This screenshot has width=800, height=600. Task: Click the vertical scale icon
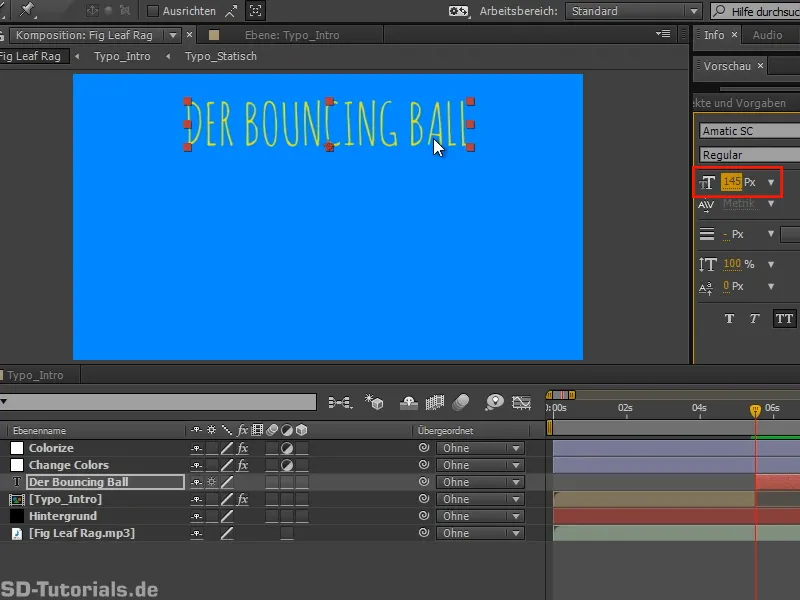coord(708,264)
